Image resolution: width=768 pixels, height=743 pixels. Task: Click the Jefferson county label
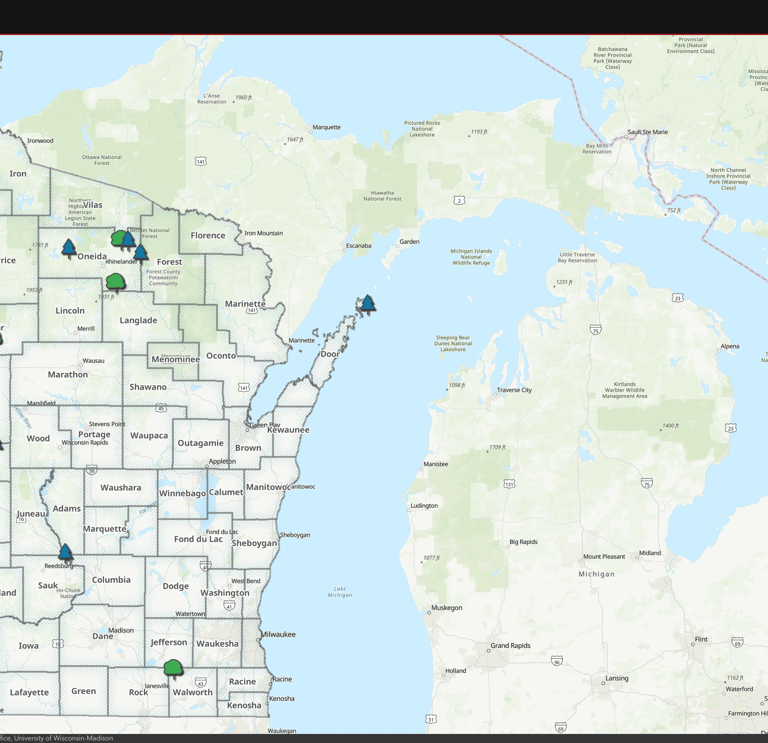pyautogui.click(x=168, y=642)
